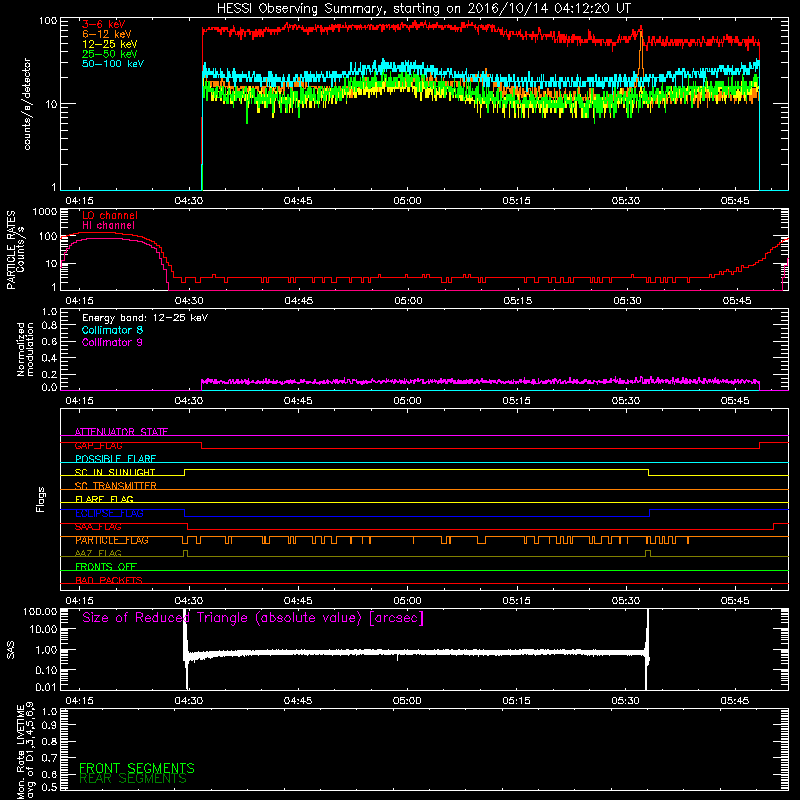Click the ECLIPSE_FLAG label
The height and width of the screenshot is (800, 800).
click(x=109, y=513)
